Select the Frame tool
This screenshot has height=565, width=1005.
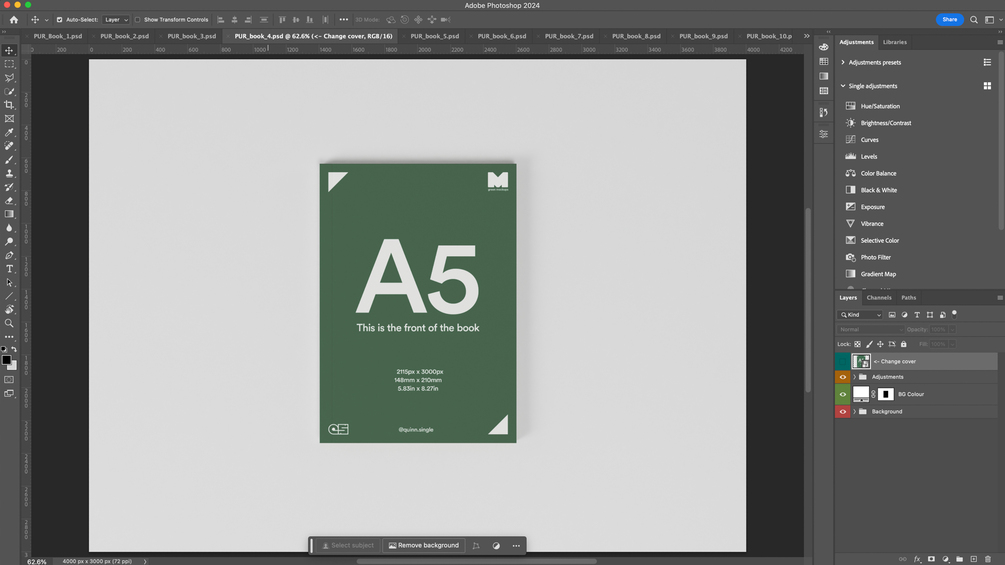point(9,119)
